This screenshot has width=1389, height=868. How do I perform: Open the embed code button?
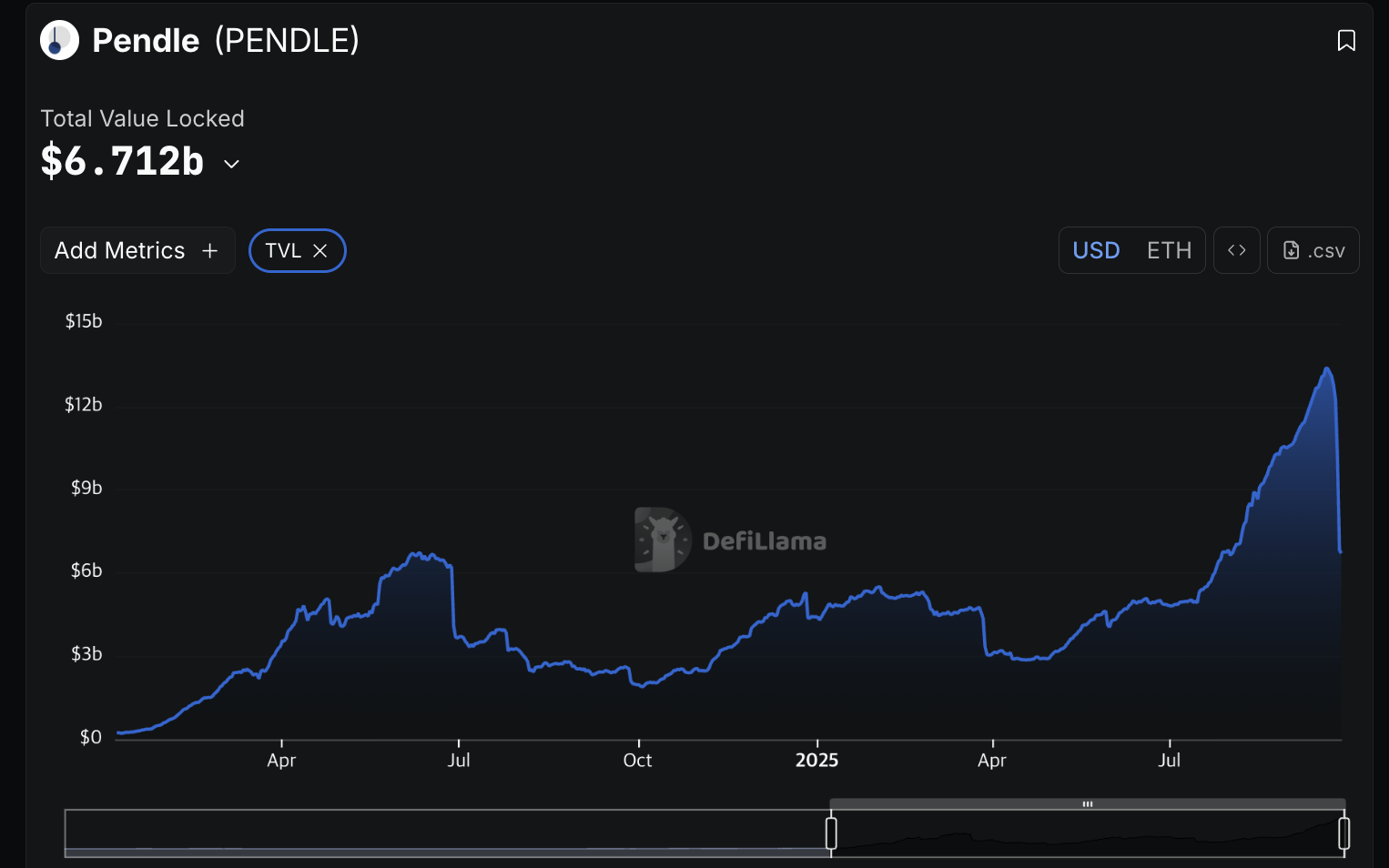pos(1236,250)
